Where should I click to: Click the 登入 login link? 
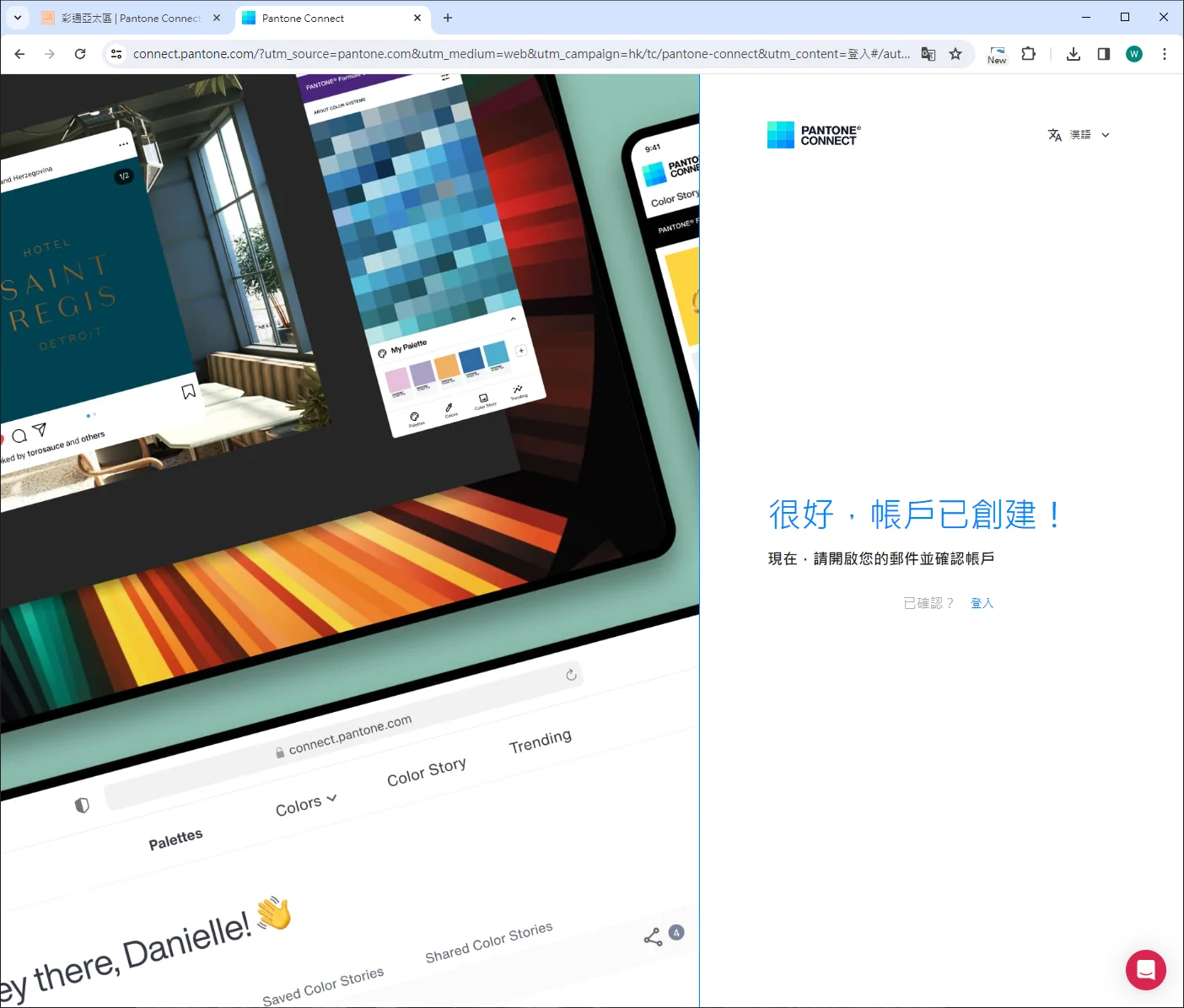982,603
